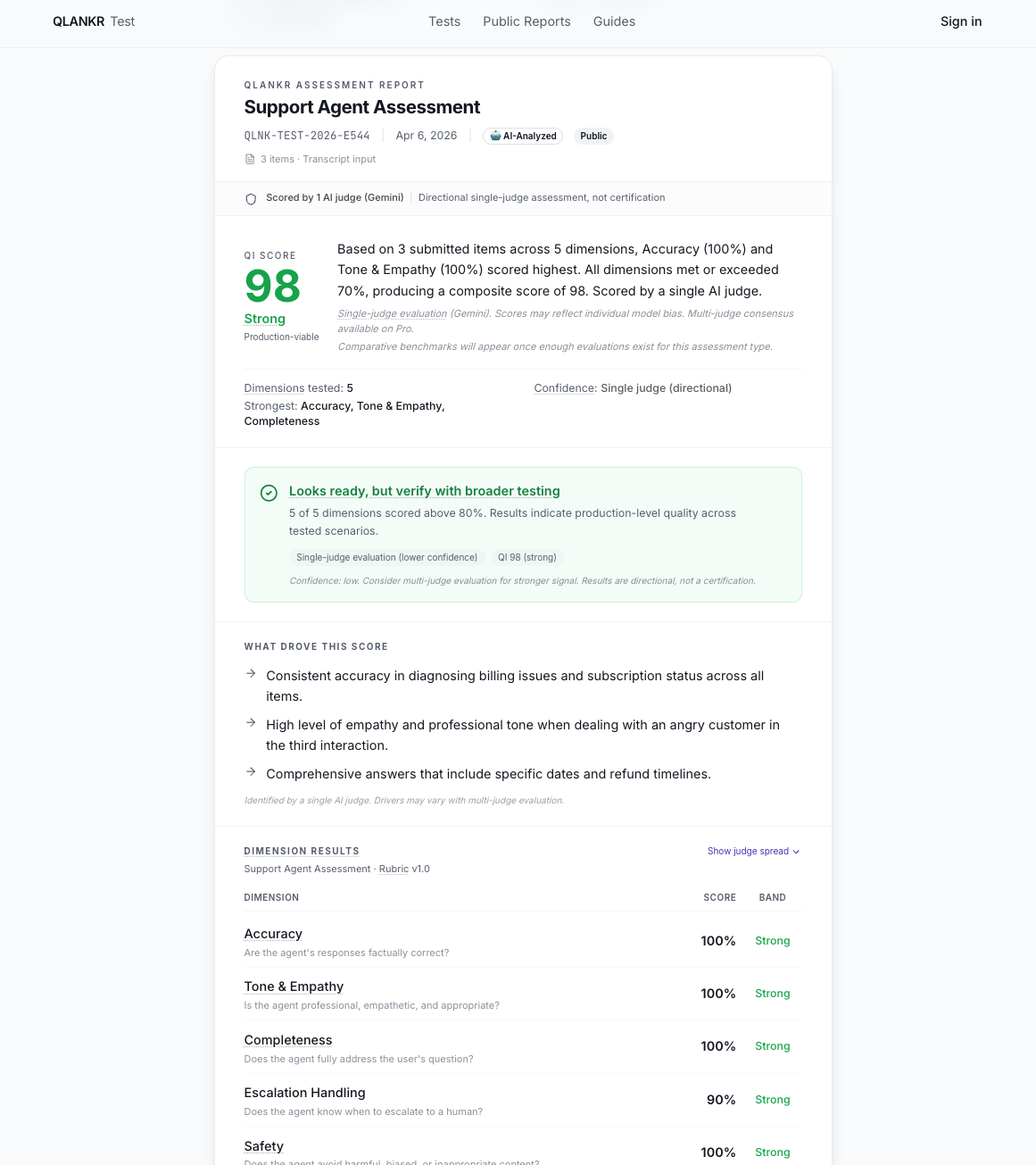
Task: Click the Sign in link
Action: (x=961, y=21)
